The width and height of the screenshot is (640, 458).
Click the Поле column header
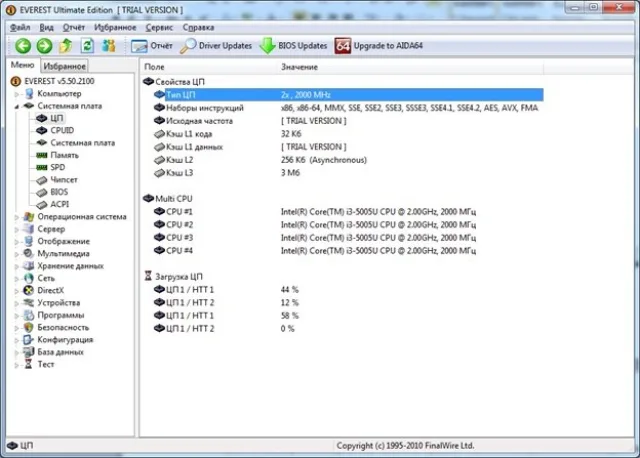[x=209, y=67]
